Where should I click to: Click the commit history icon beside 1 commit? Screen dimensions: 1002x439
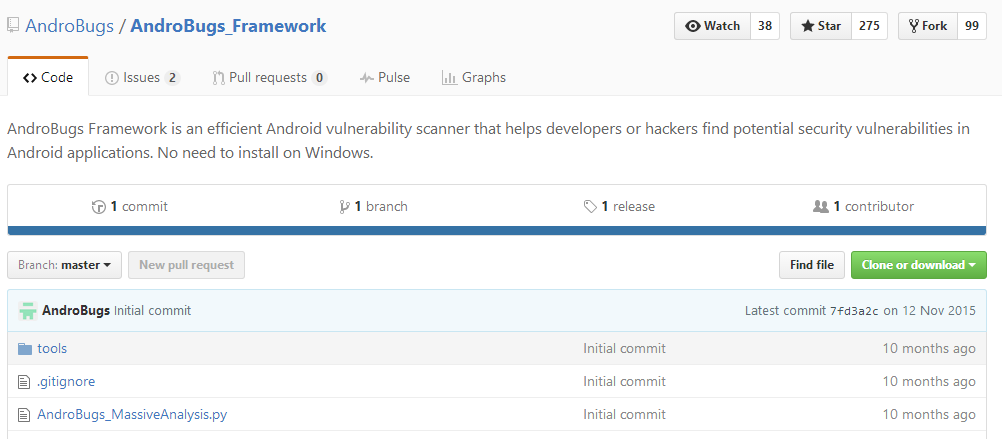(99, 207)
